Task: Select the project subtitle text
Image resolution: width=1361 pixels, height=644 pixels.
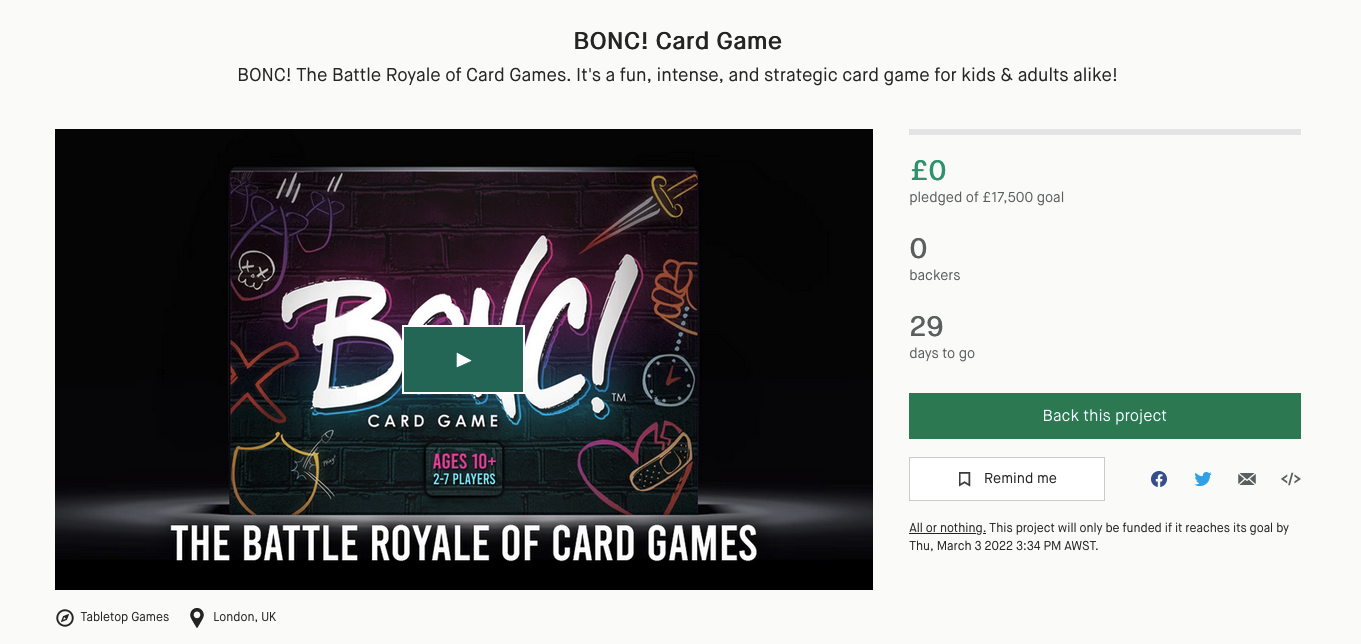Action: pos(677,74)
